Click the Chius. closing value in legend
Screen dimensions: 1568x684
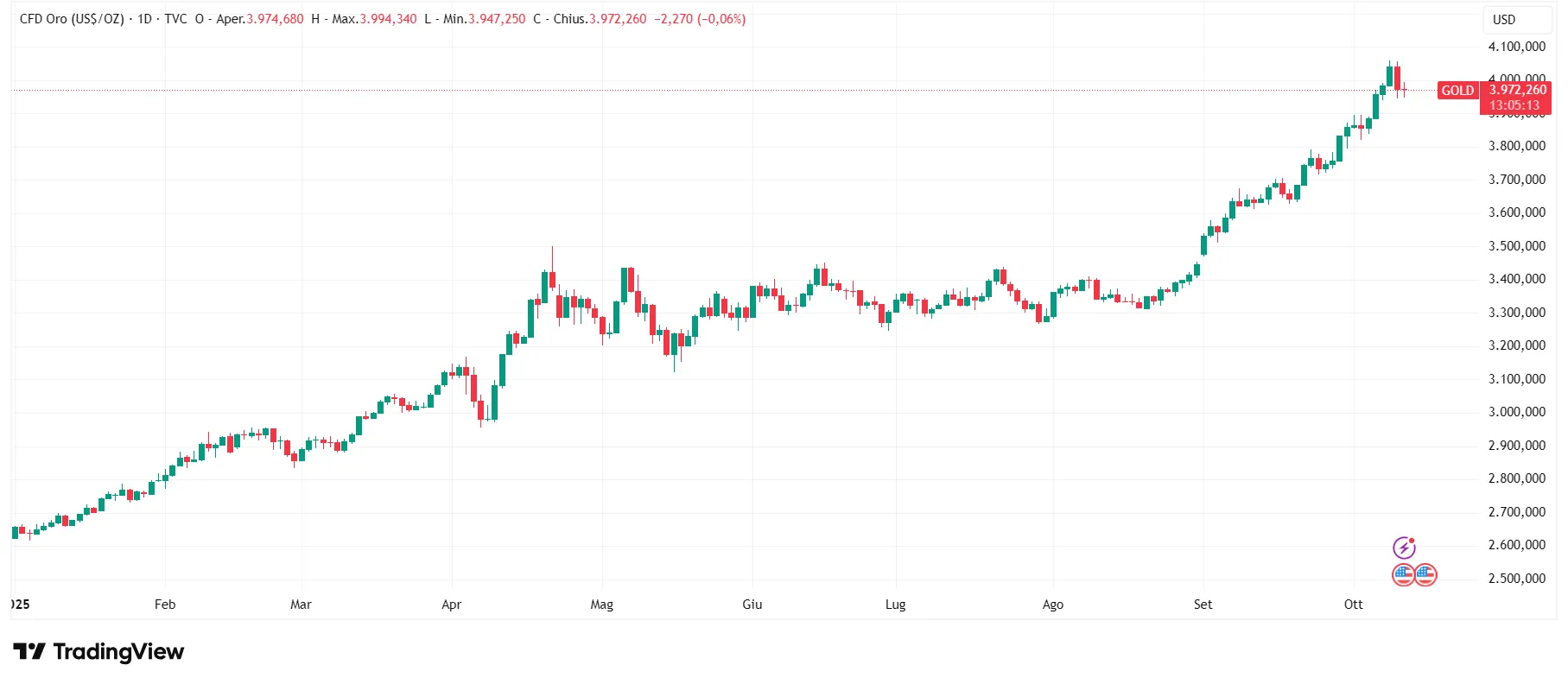[x=617, y=19]
